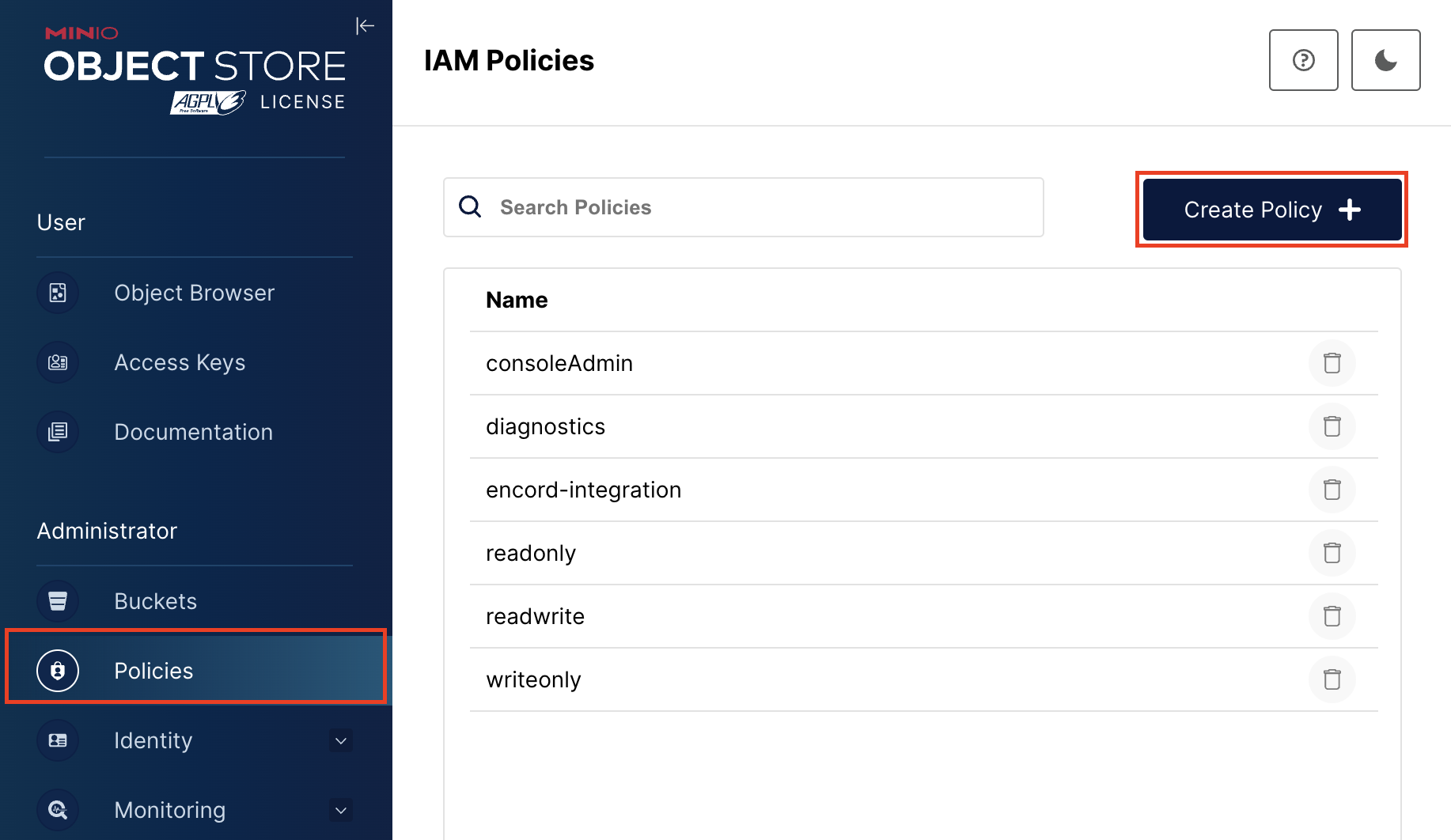Click the Access Keys icon
This screenshot has height=840, width=1451.
tap(58, 362)
